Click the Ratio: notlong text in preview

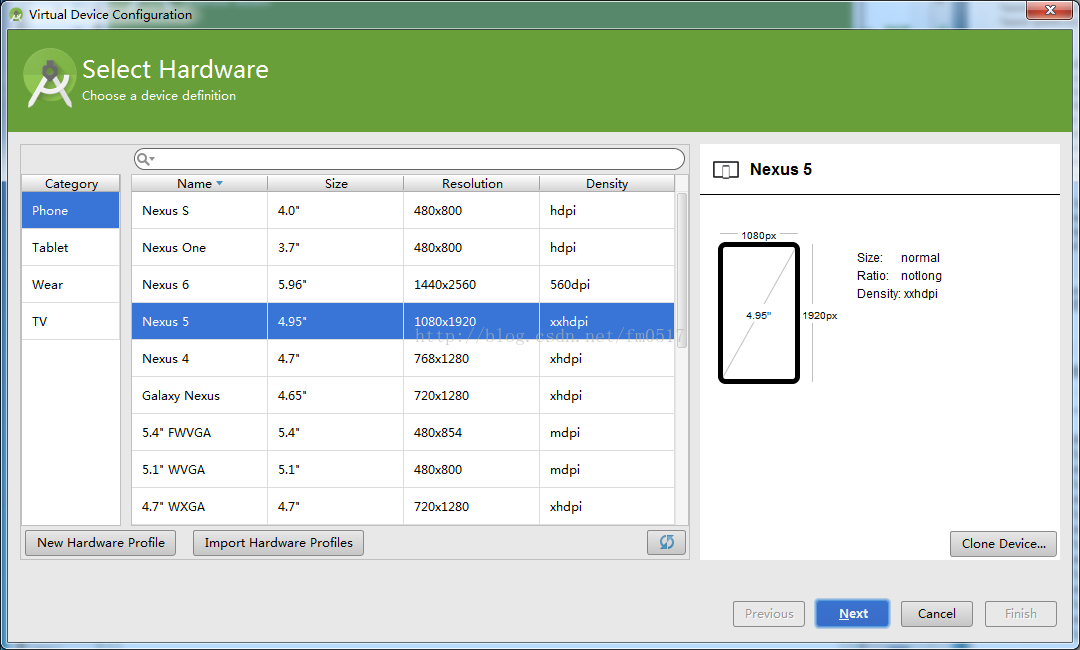[899, 275]
